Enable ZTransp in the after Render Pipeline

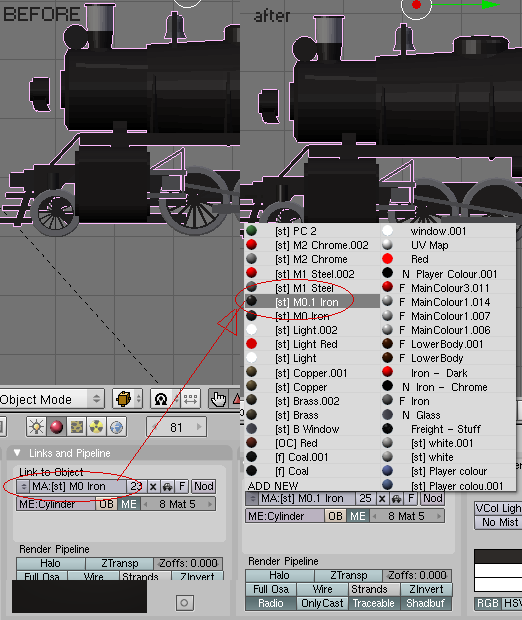[349, 575]
